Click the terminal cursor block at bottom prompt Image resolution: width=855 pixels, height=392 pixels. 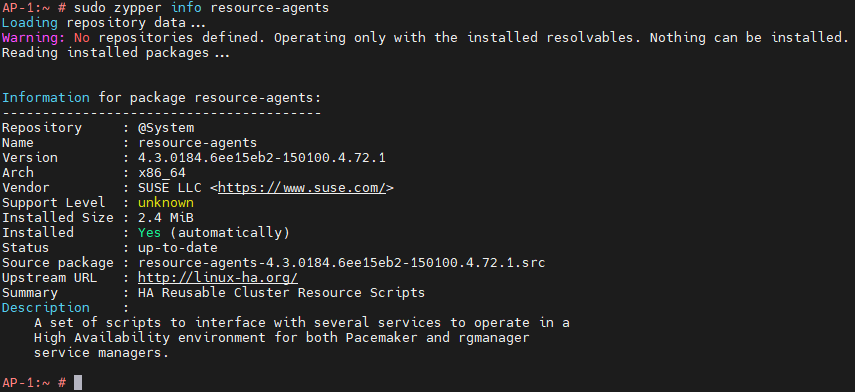(x=78, y=383)
